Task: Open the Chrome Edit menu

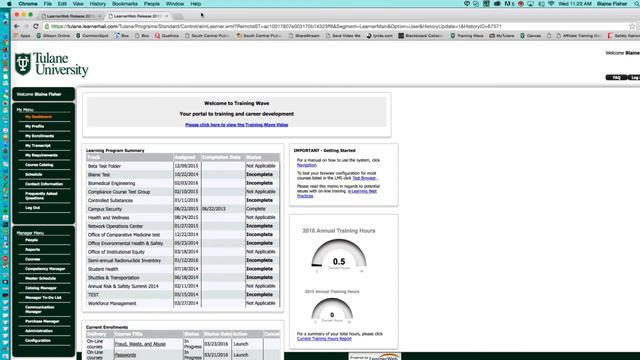Action: tap(62, 4)
